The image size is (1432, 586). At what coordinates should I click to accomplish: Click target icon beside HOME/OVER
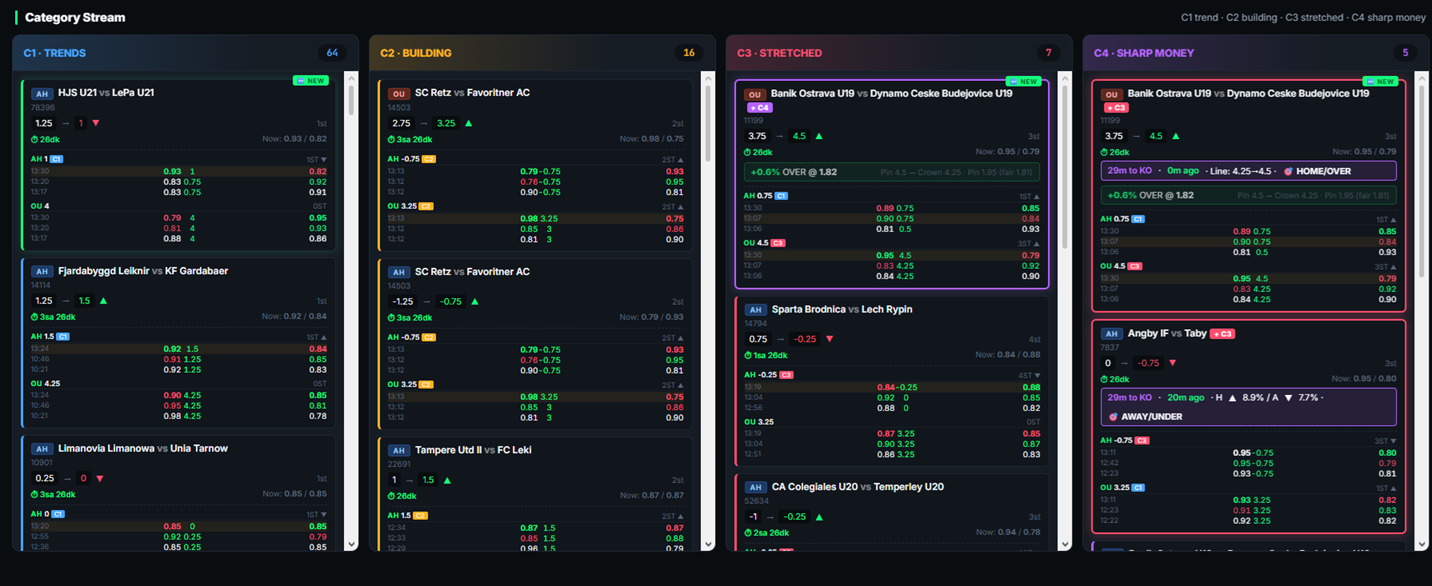tap(1288, 171)
